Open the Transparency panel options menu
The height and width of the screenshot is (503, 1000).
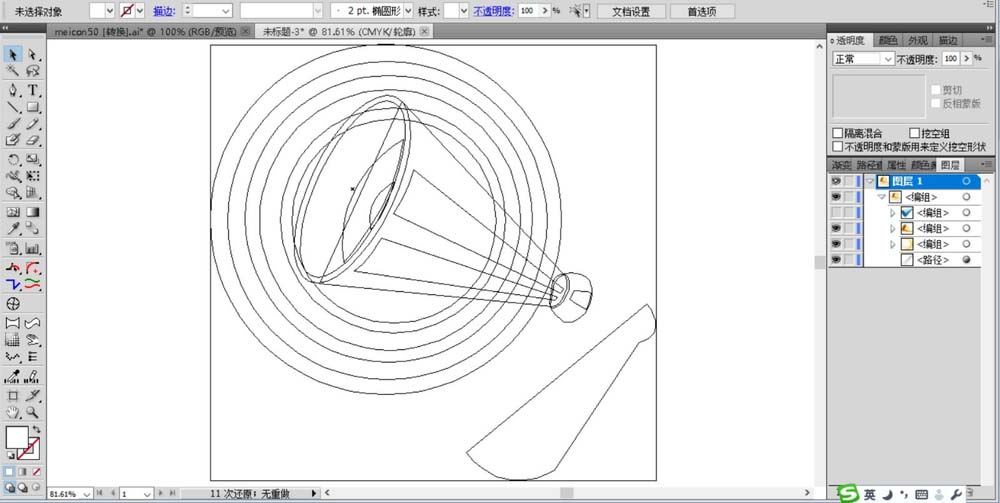point(985,40)
